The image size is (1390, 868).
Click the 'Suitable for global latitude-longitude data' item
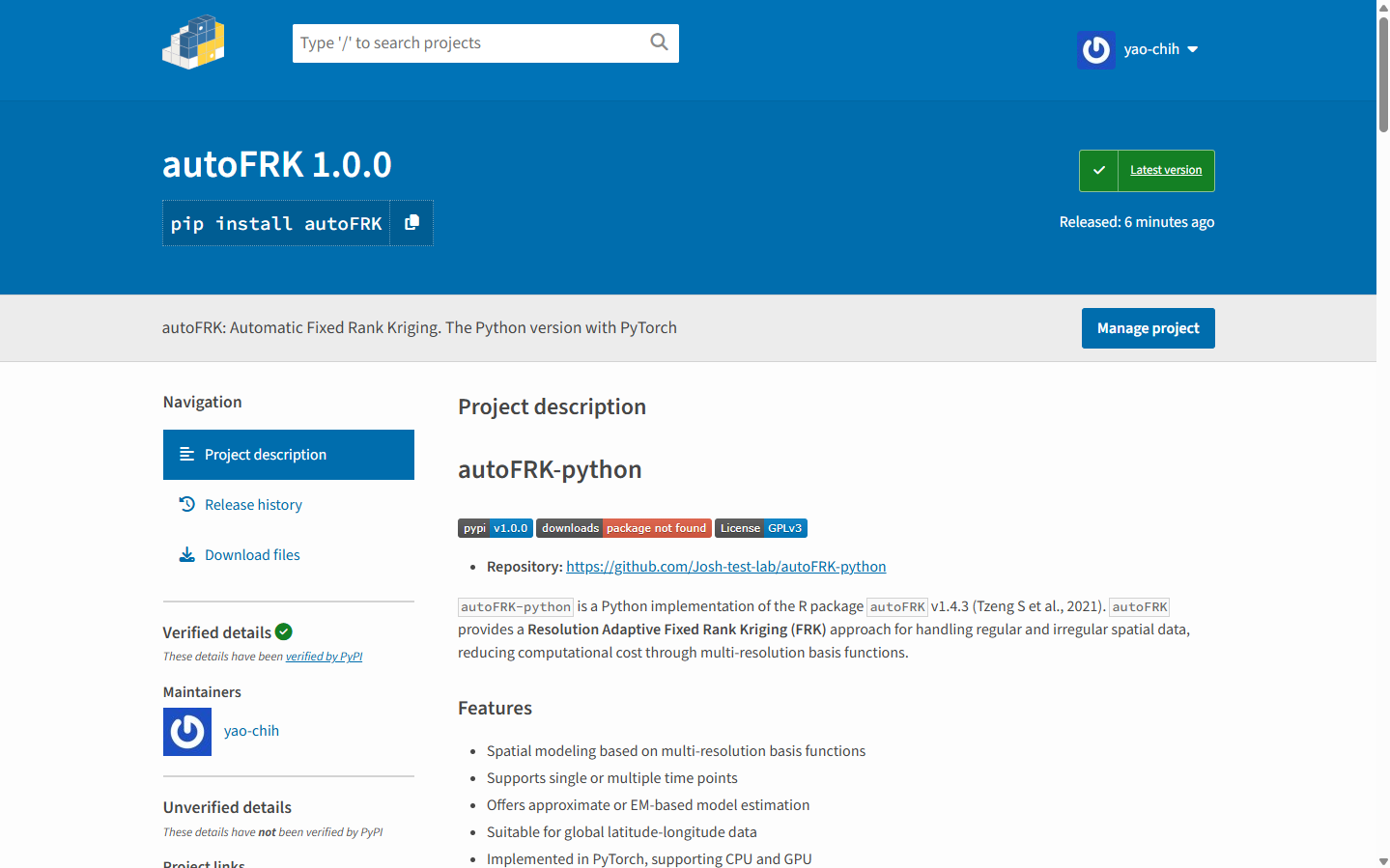pos(622,832)
